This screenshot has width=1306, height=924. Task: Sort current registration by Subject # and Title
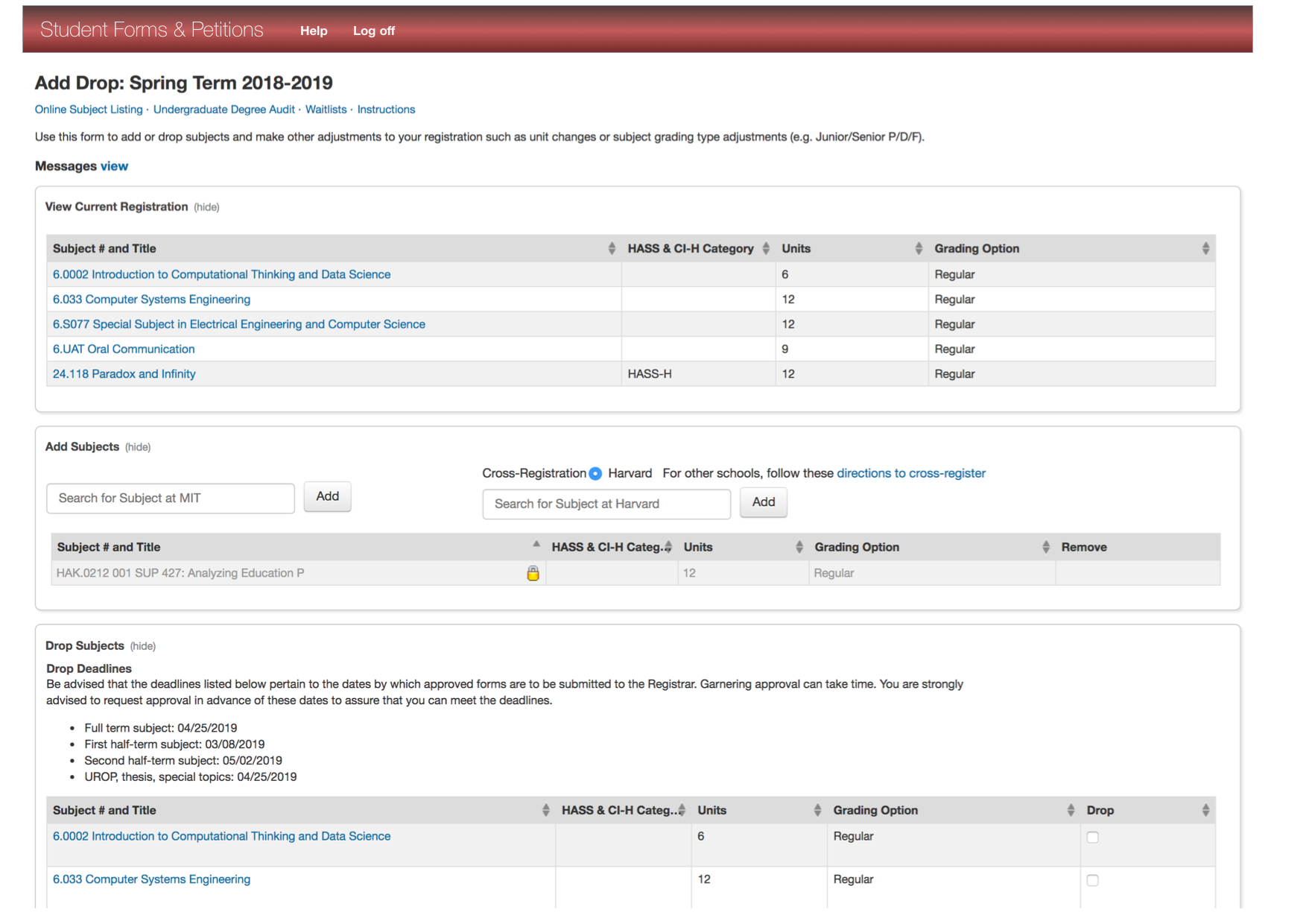tap(612, 248)
